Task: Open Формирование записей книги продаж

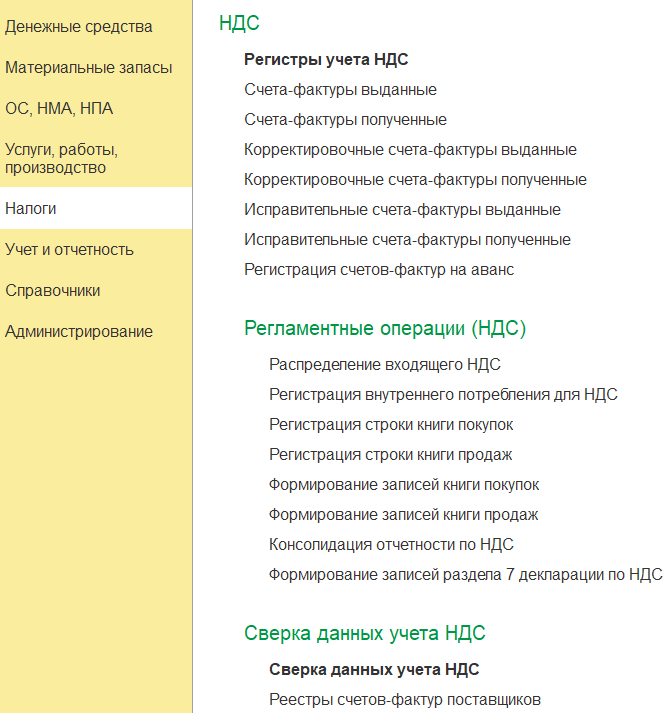Action: (x=403, y=515)
